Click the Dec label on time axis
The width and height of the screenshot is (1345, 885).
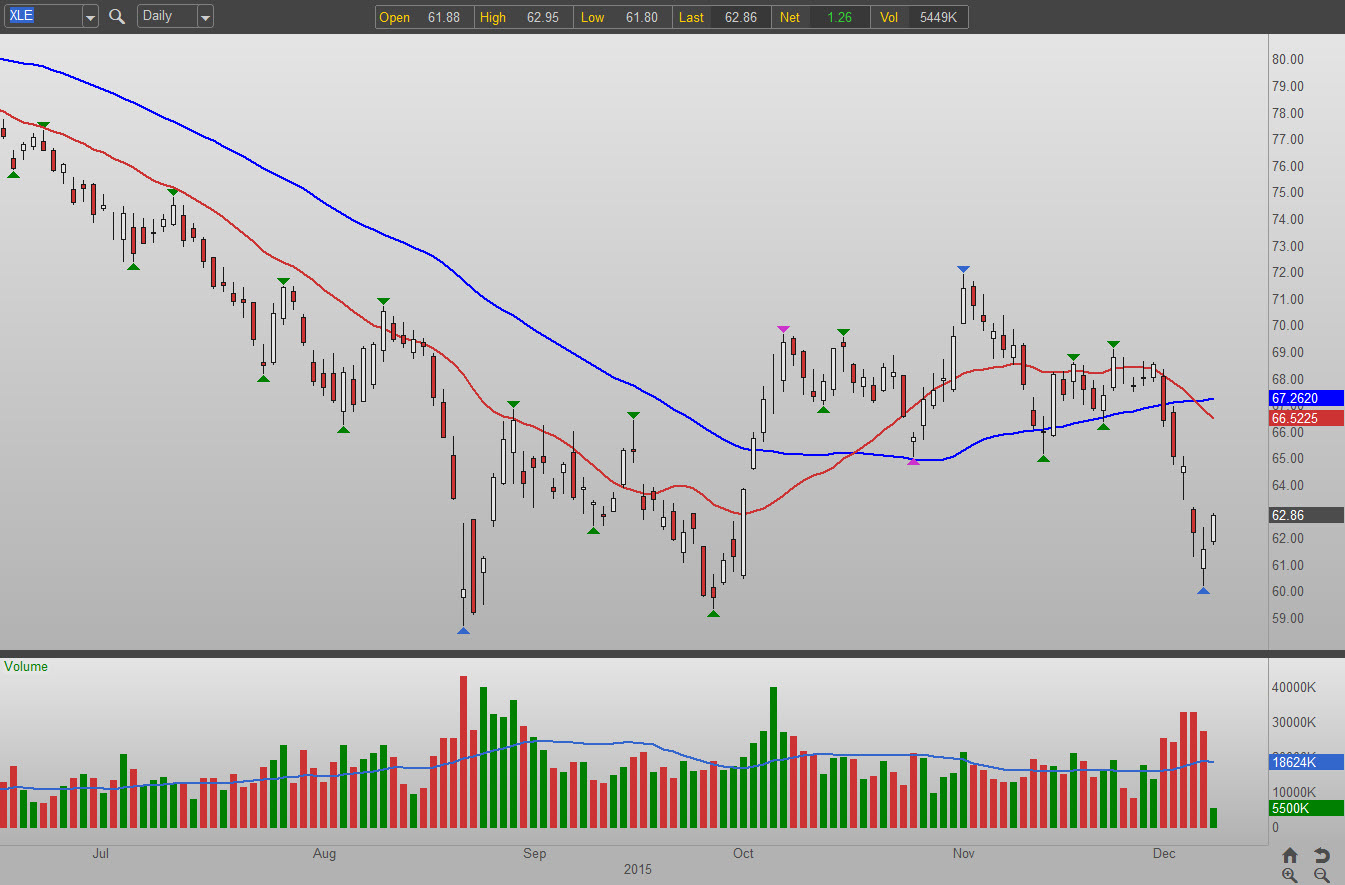[1163, 853]
